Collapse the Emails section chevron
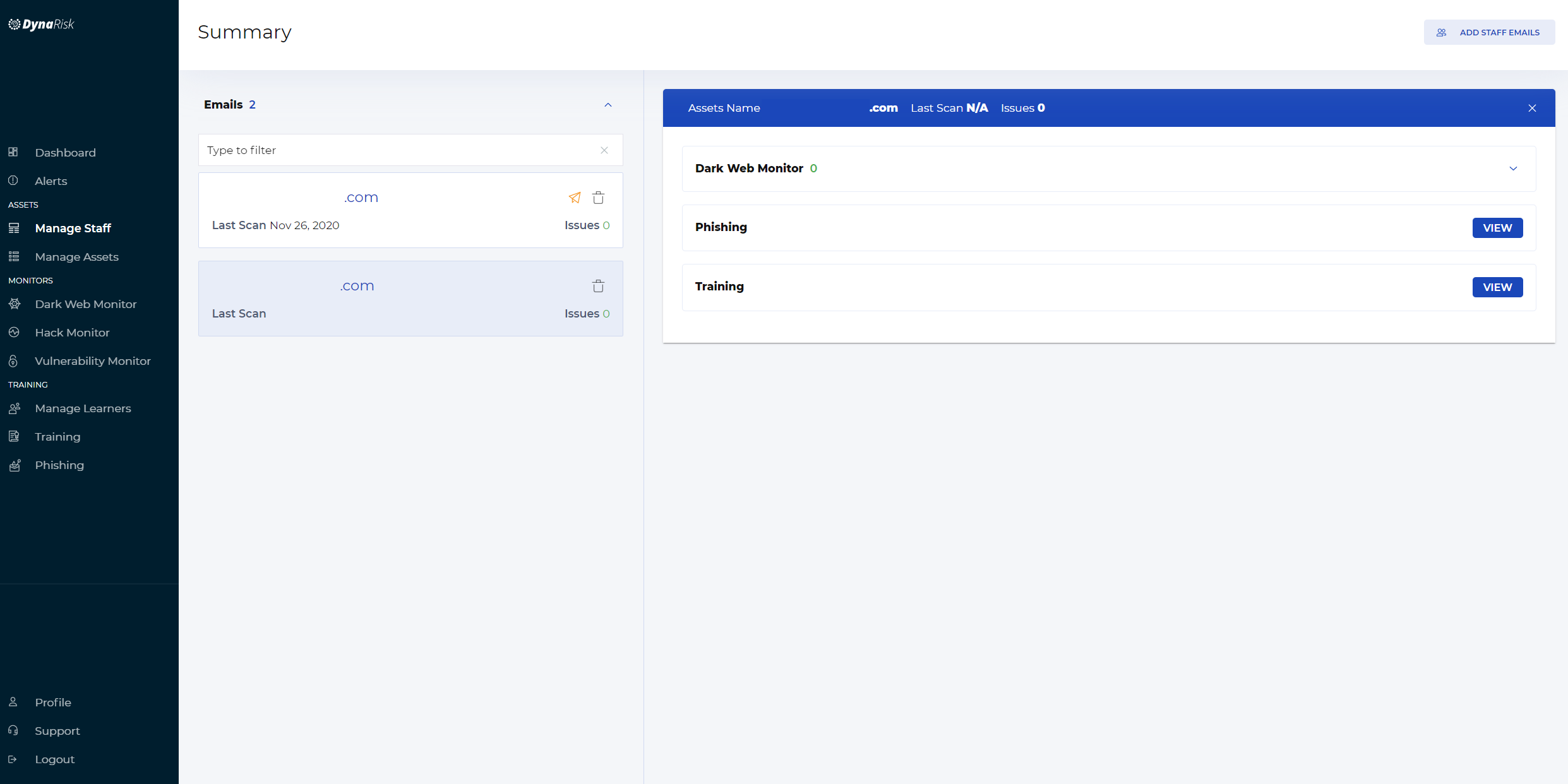1568x784 pixels. coord(608,105)
